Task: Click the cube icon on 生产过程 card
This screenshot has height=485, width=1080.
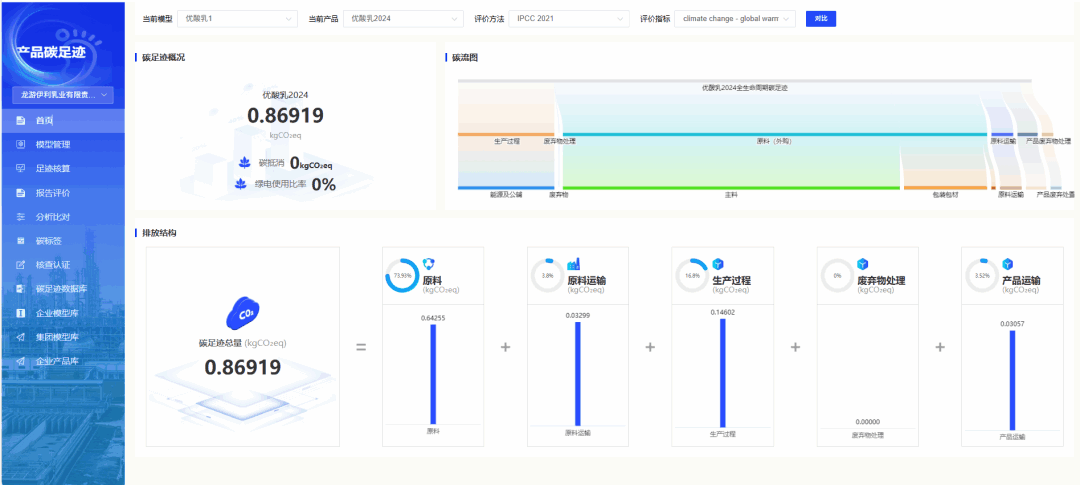Action: (718, 264)
